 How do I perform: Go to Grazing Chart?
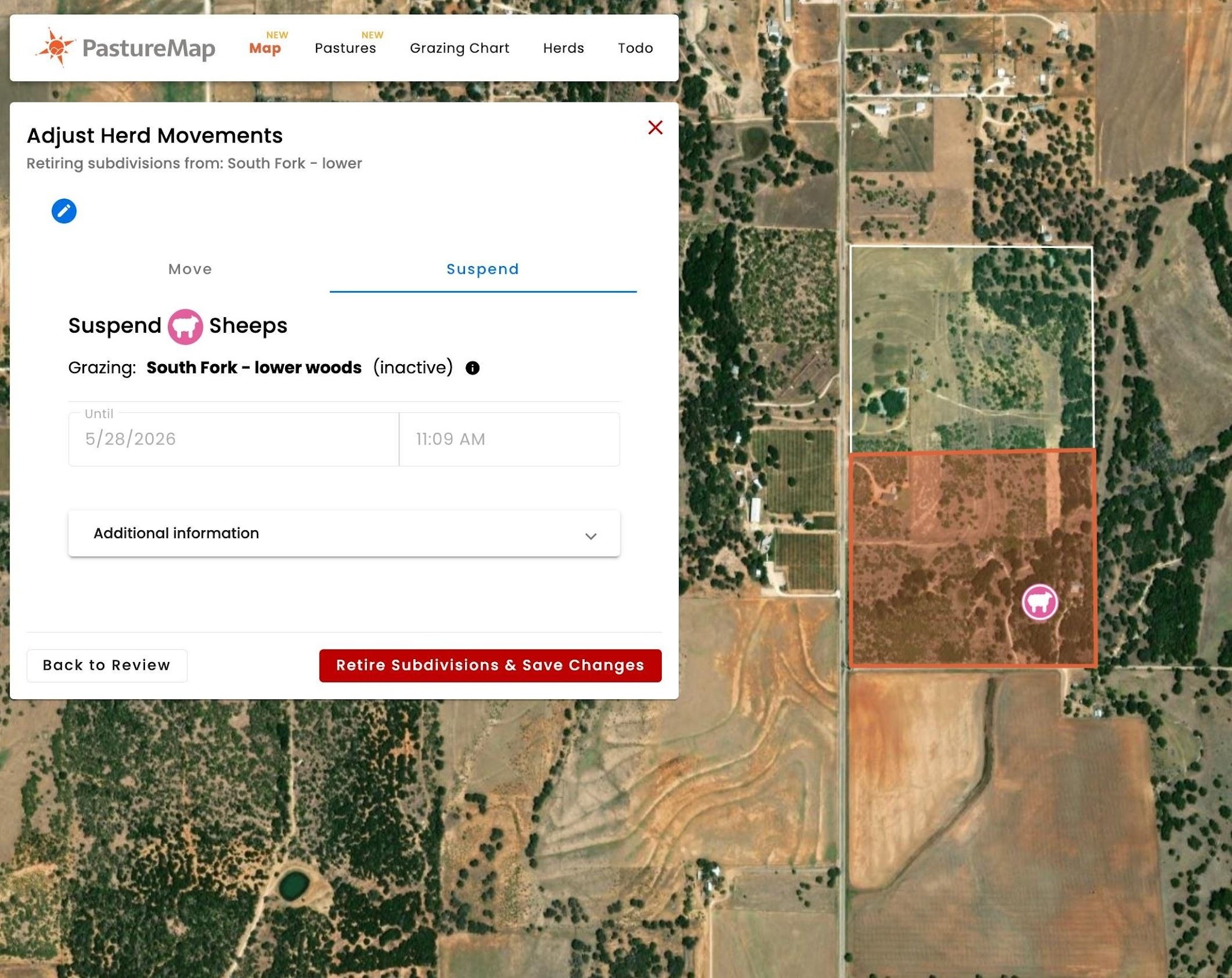[460, 48]
